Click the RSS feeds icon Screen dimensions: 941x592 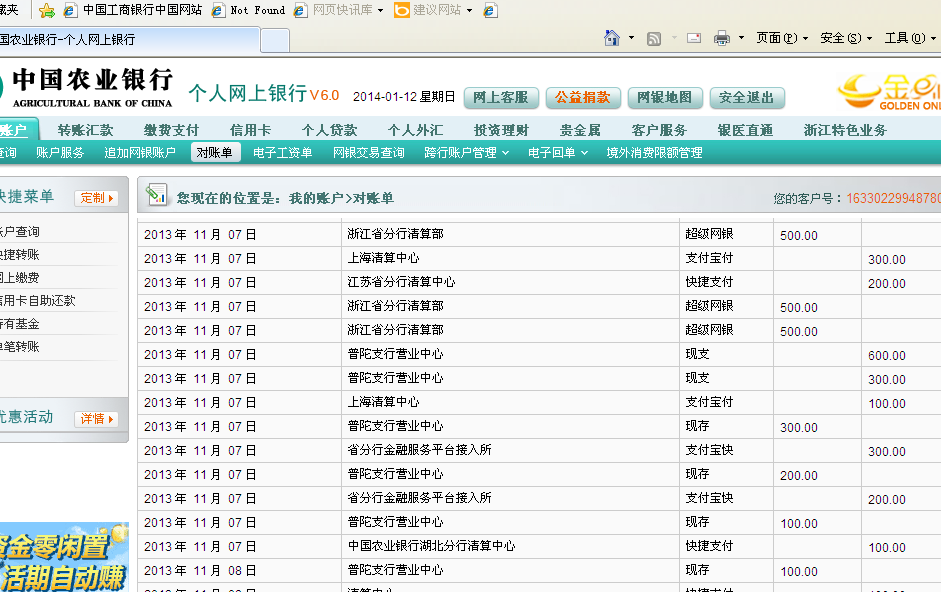tap(654, 38)
